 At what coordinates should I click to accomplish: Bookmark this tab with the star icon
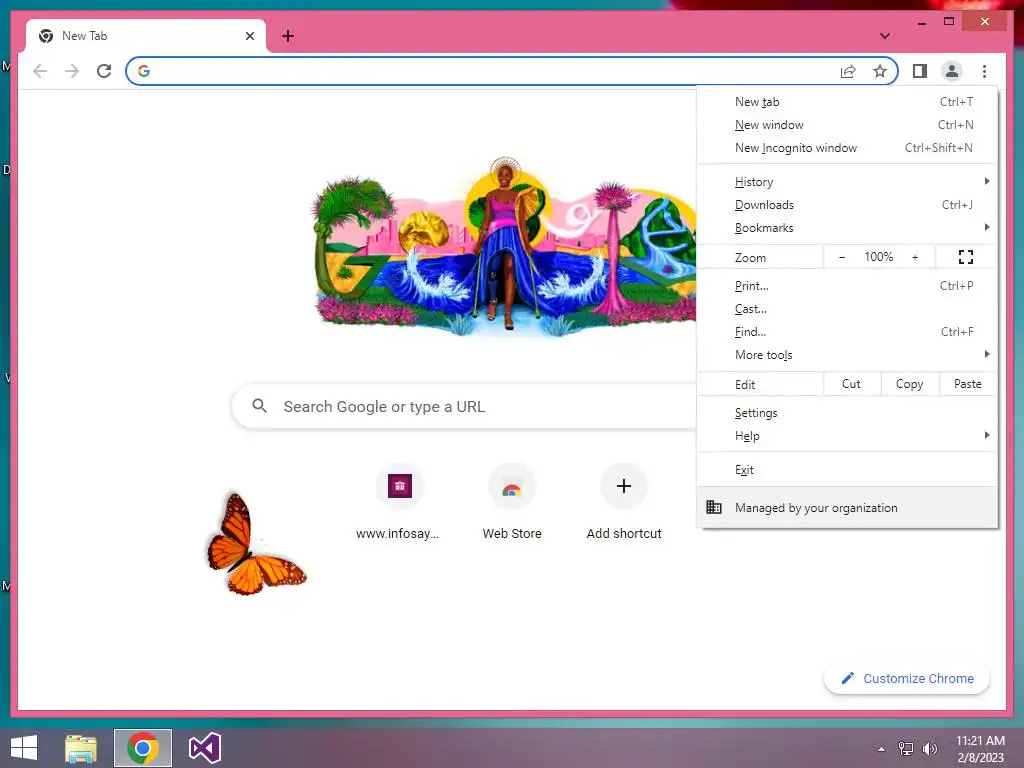(880, 71)
